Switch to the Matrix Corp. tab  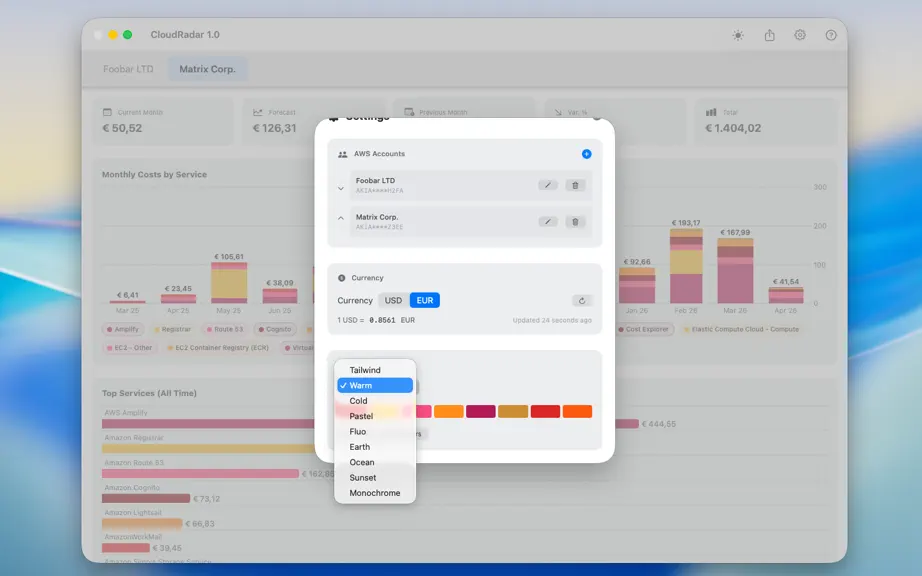coord(207,69)
